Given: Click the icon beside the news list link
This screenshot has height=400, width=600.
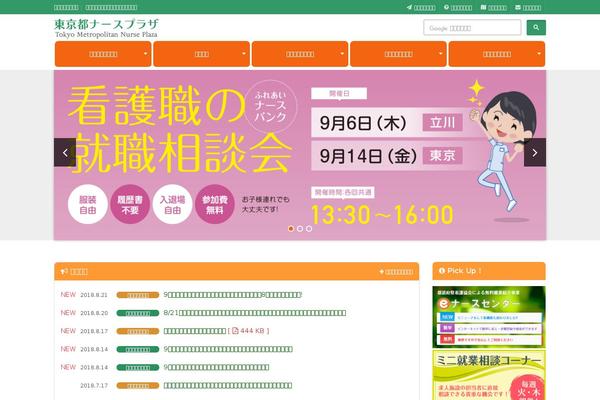Looking at the screenshot, I should click(381, 272).
